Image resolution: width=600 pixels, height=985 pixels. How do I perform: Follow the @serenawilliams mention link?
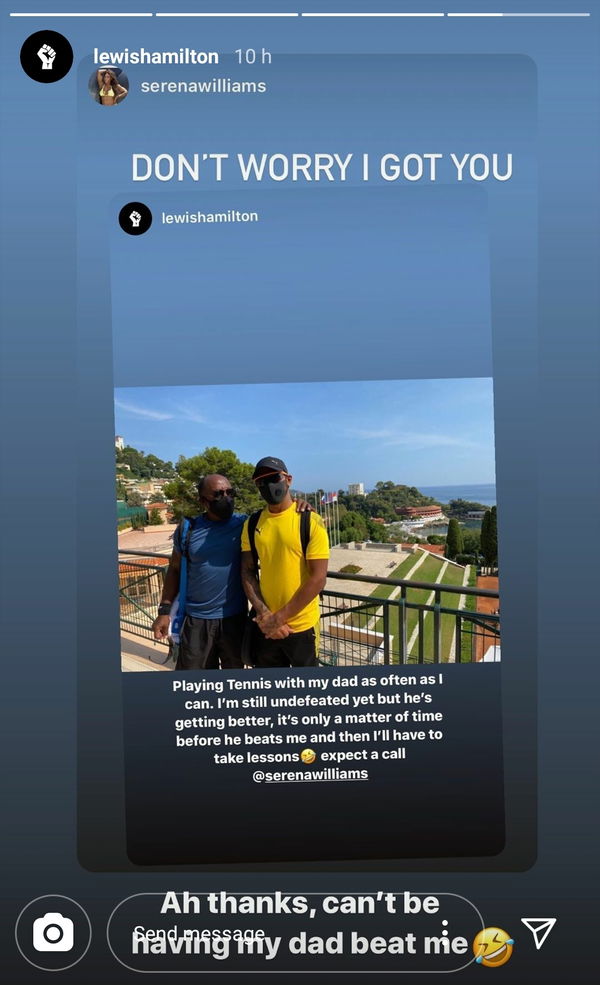[x=310, y=775]
